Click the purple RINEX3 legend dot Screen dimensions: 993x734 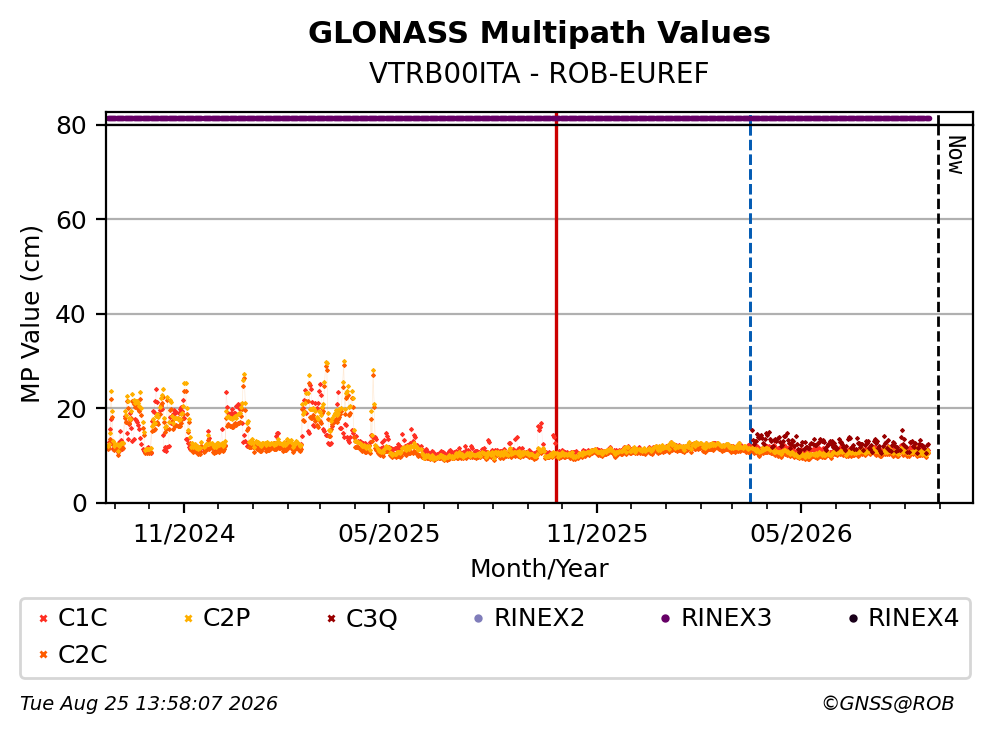pyautogui.click(x=665, y=618)
